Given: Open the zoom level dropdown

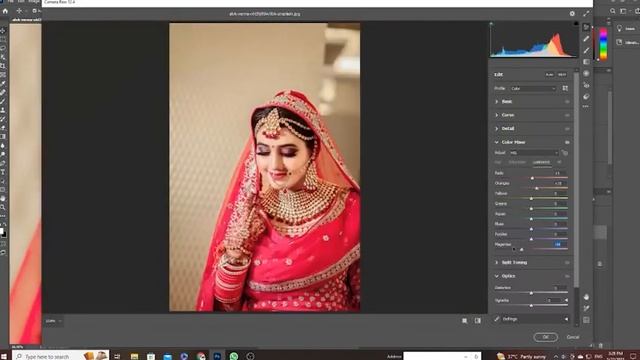Looking at the screenshot, I should point(53,321).
